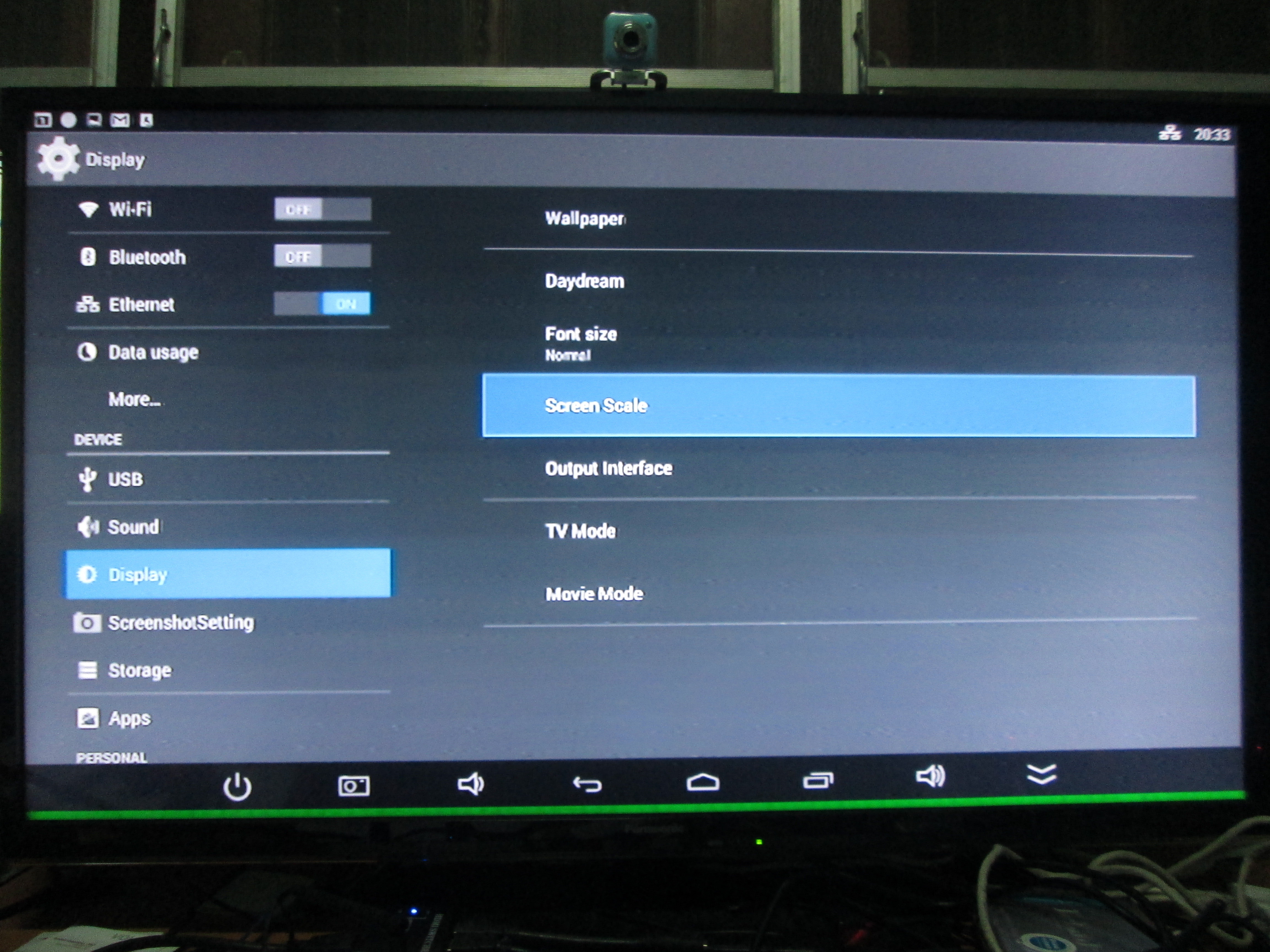The width and height of the screenshot is (1270, 952).
Task: Open ScreenshotSetting entry
Action: 228,623
